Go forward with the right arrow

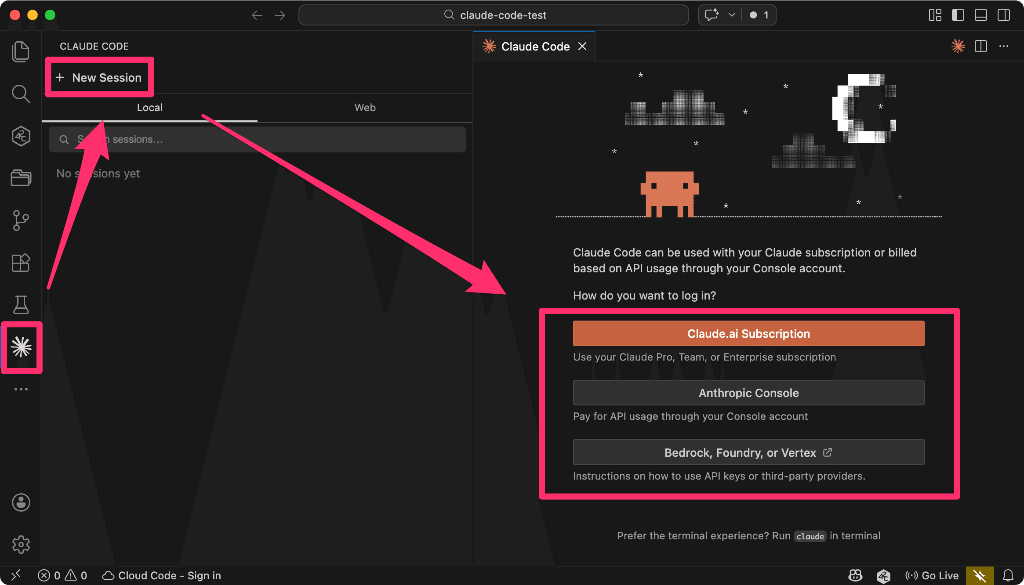280,15
